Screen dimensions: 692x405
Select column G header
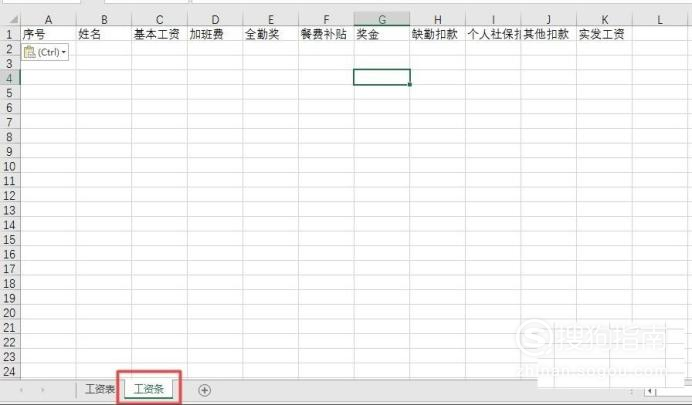click(x=382, y=19)
